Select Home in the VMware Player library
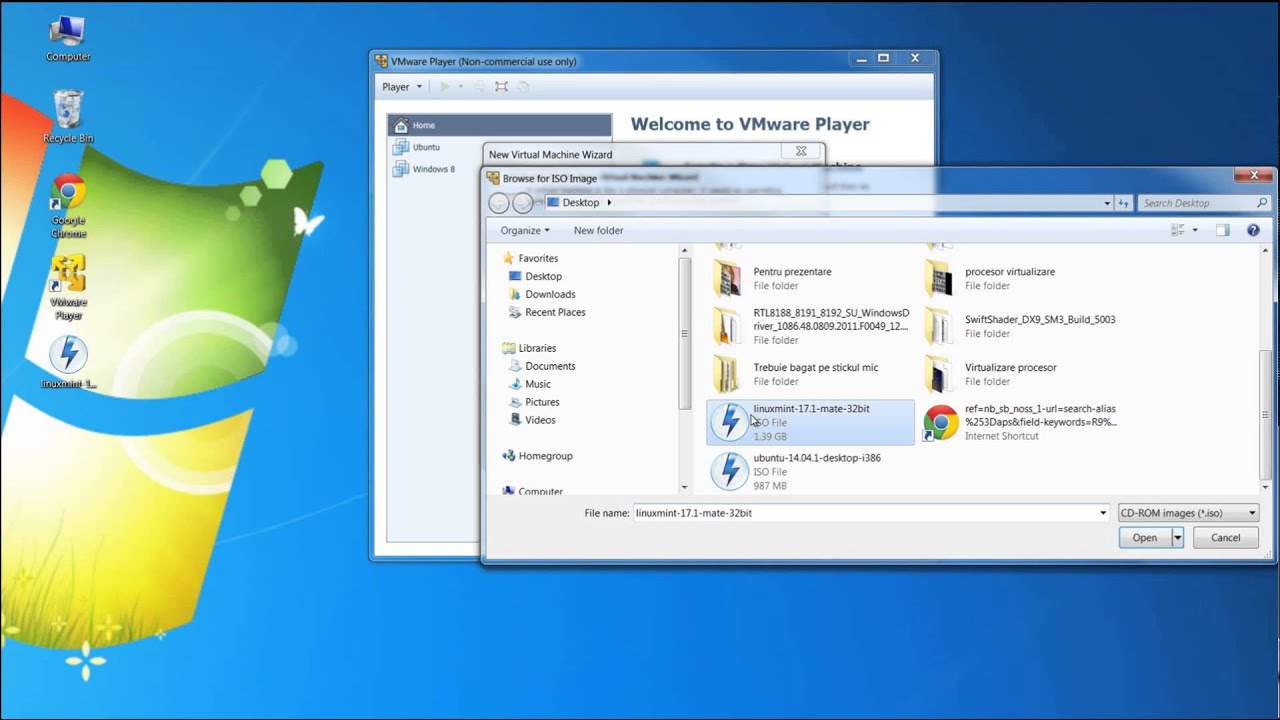Viewport: 1280px width, 720px height. coord(499,125)
